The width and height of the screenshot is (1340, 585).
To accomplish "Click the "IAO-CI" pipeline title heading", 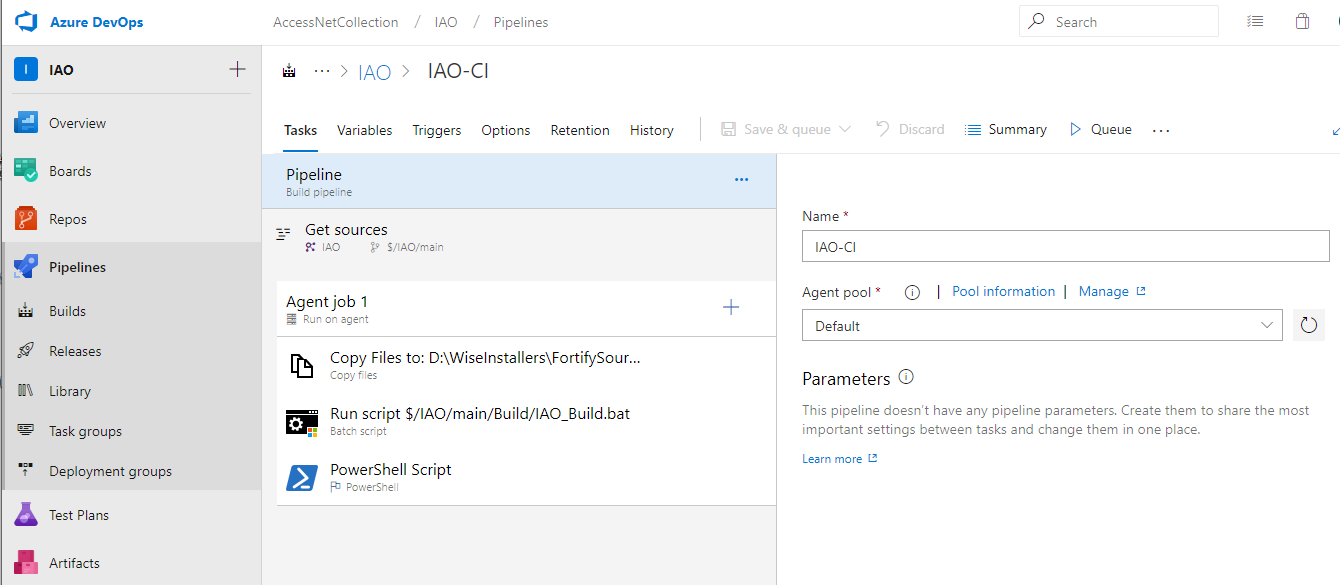I will (x=458, y=71).
